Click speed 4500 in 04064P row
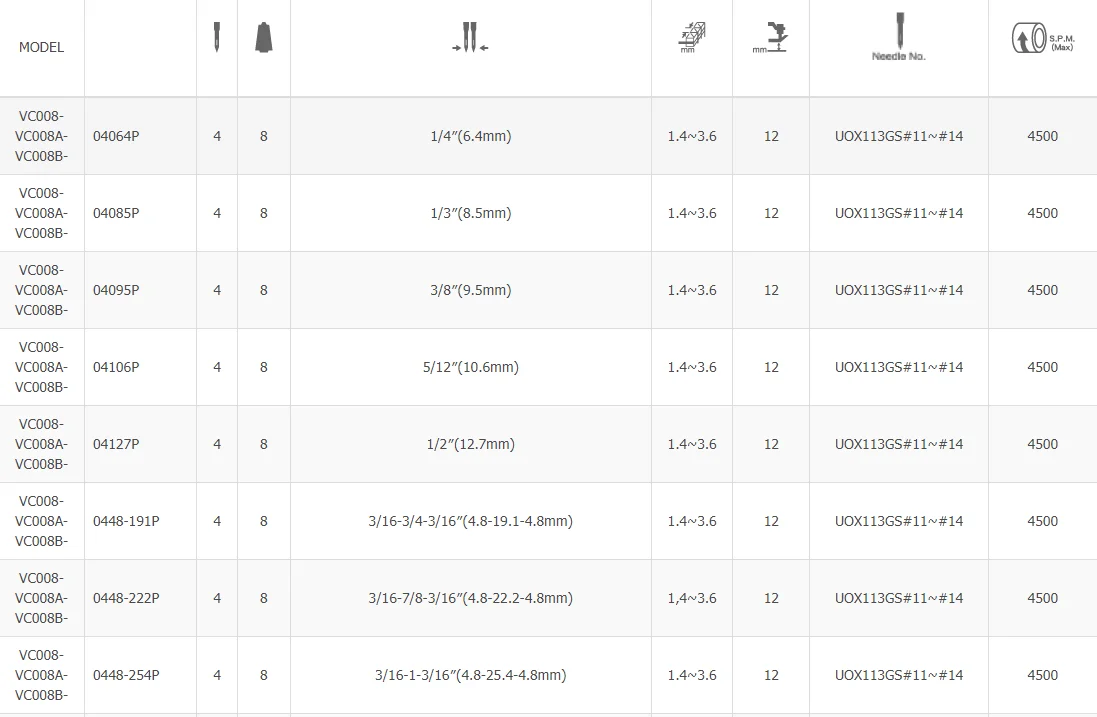 click(1042, 136)
